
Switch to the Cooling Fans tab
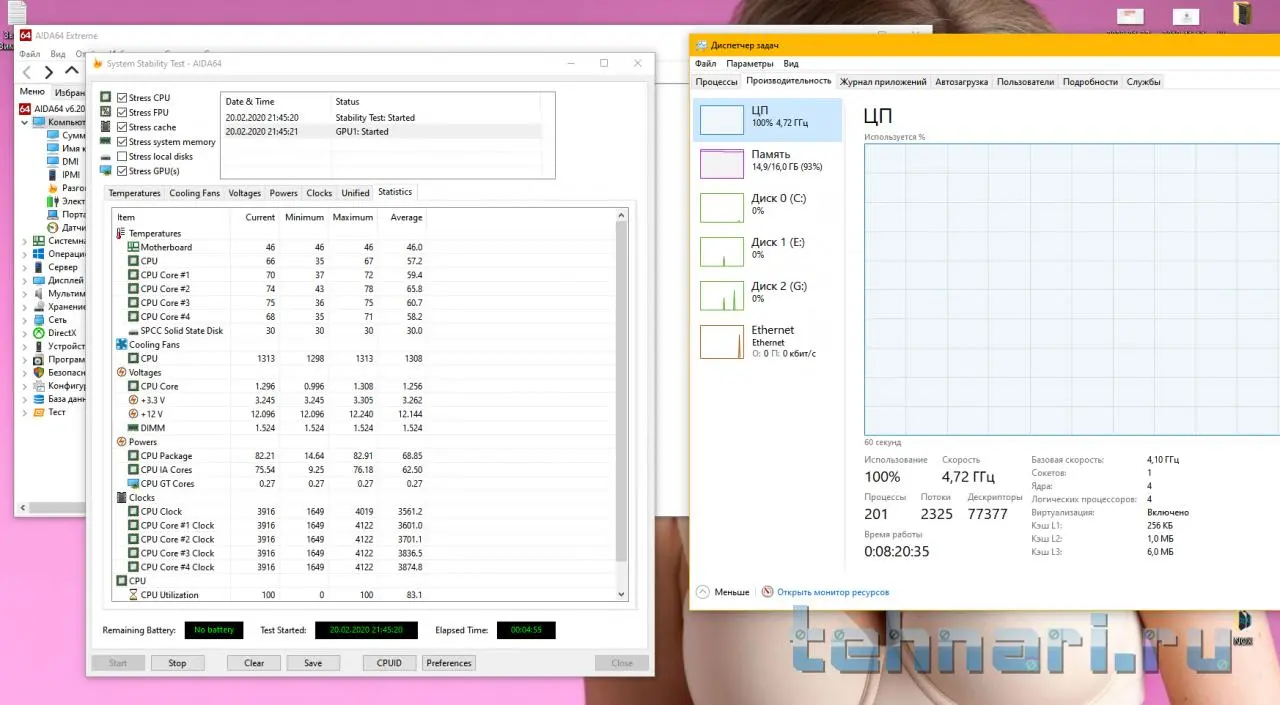194,193
